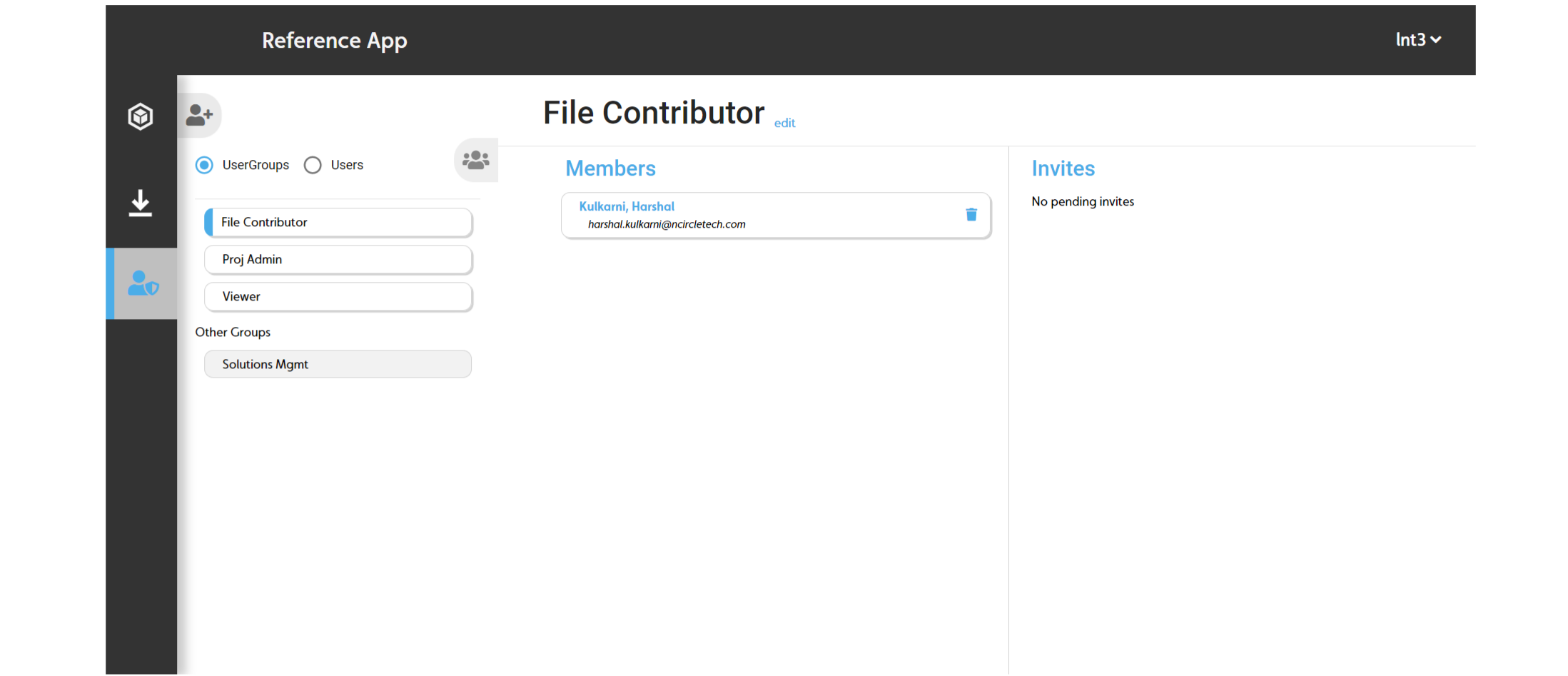This screenshot has width=1568, height=676.
Task: Click the people group icon
Action: (x=475, y=160)
